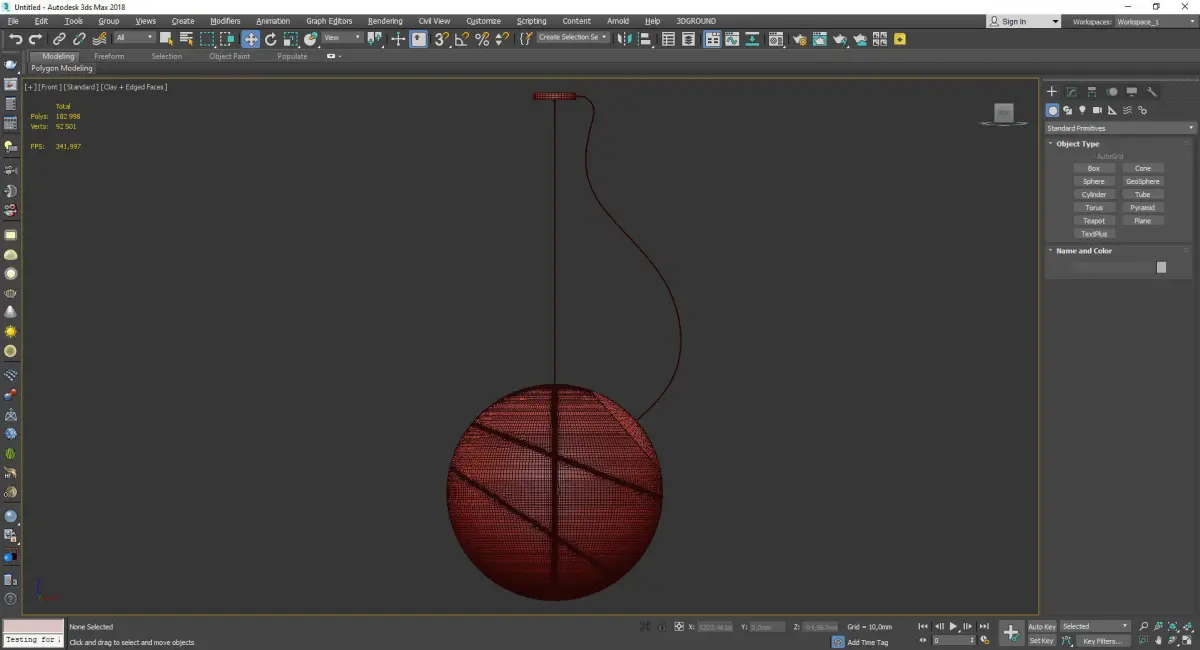Click the ViewCube in the viewport
This screenshot has width=1200, height=650.
1004,113
